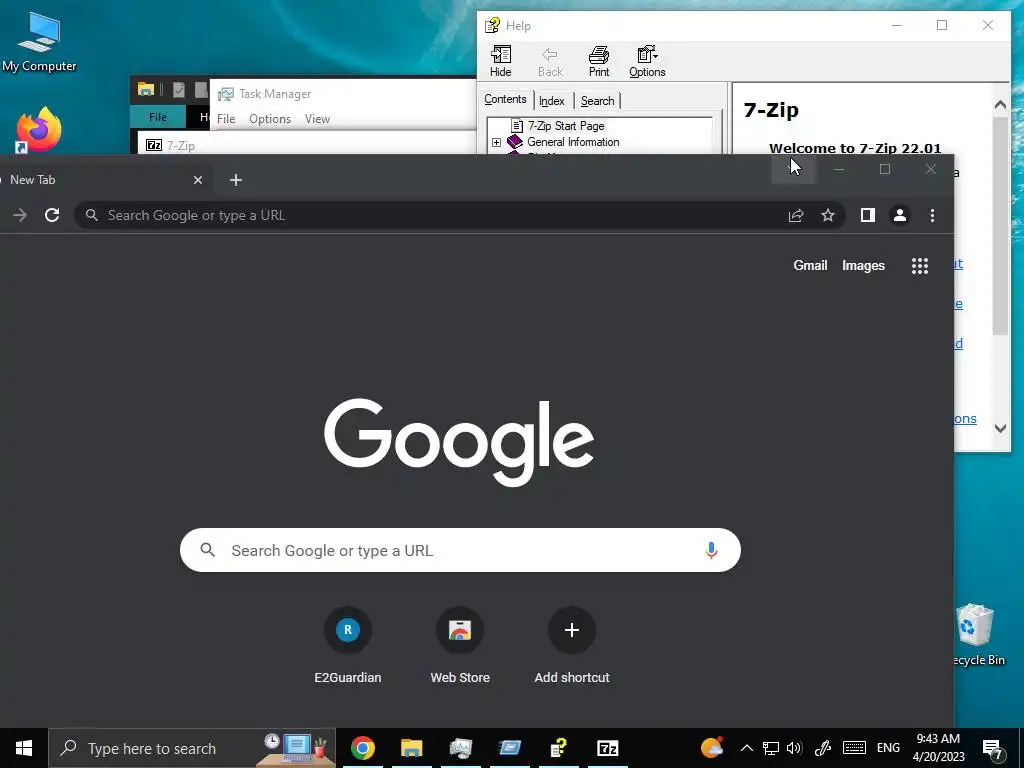
Task: Show hidden system tray icons
Action: [746, 748]
